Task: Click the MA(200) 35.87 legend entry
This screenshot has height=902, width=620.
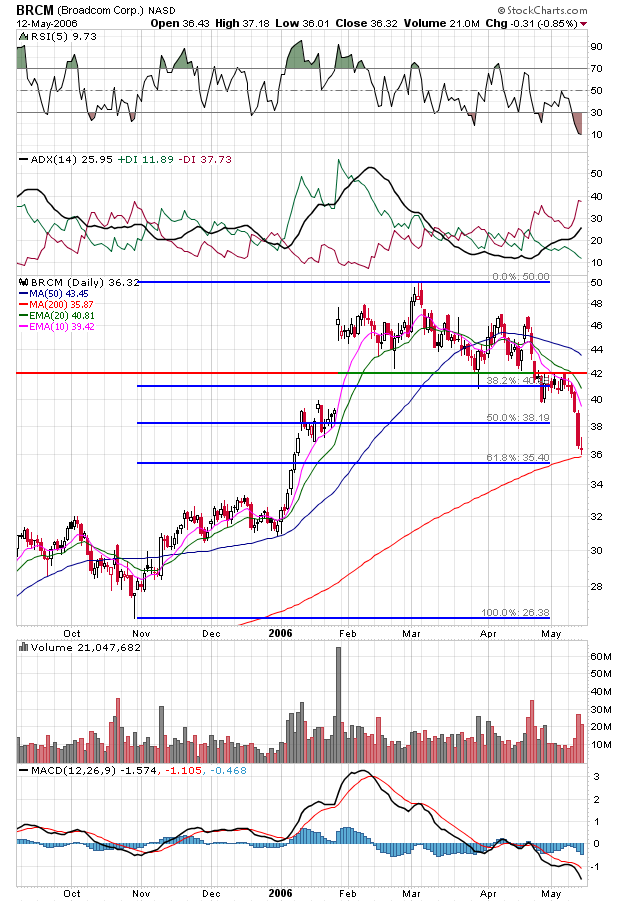Action: 56,305
